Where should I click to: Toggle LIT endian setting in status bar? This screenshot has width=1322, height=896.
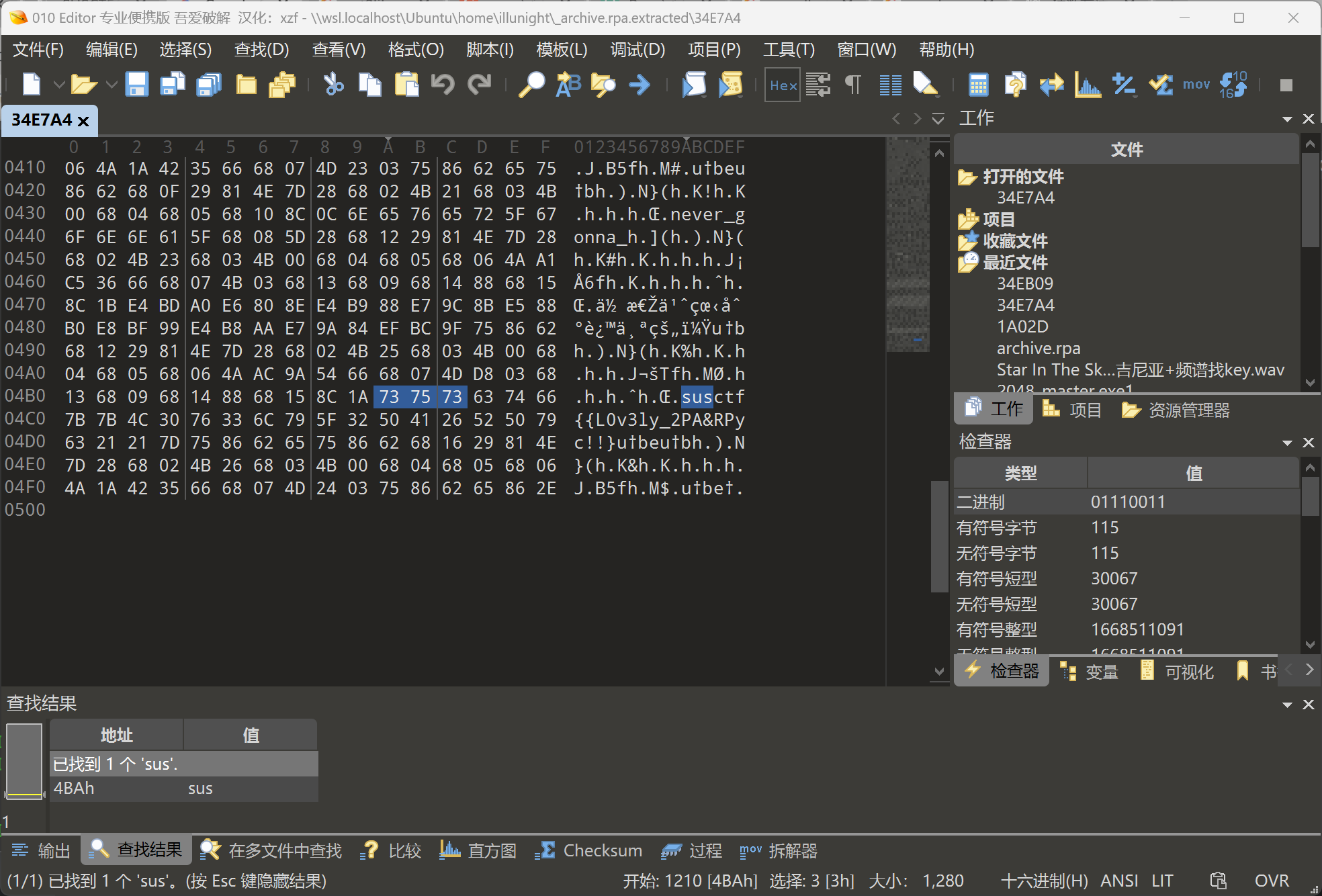(1162, 881)
